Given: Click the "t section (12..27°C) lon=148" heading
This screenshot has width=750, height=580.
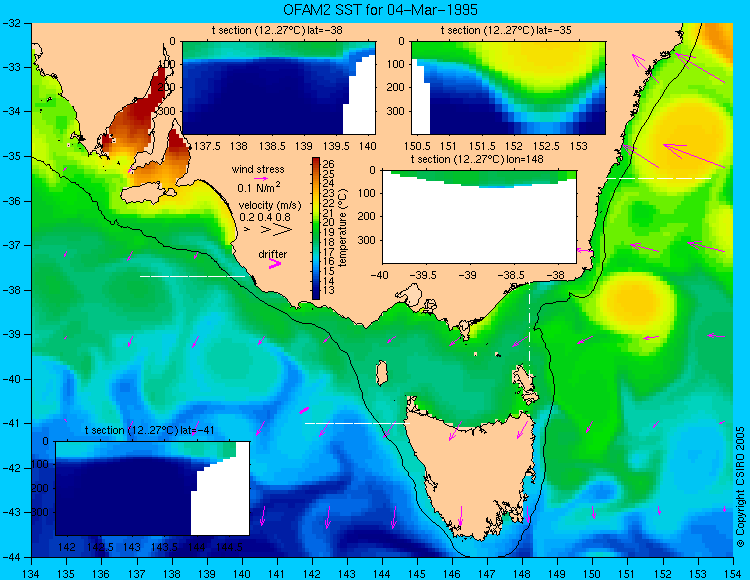Looking at the screenshot, I should 477,159.
